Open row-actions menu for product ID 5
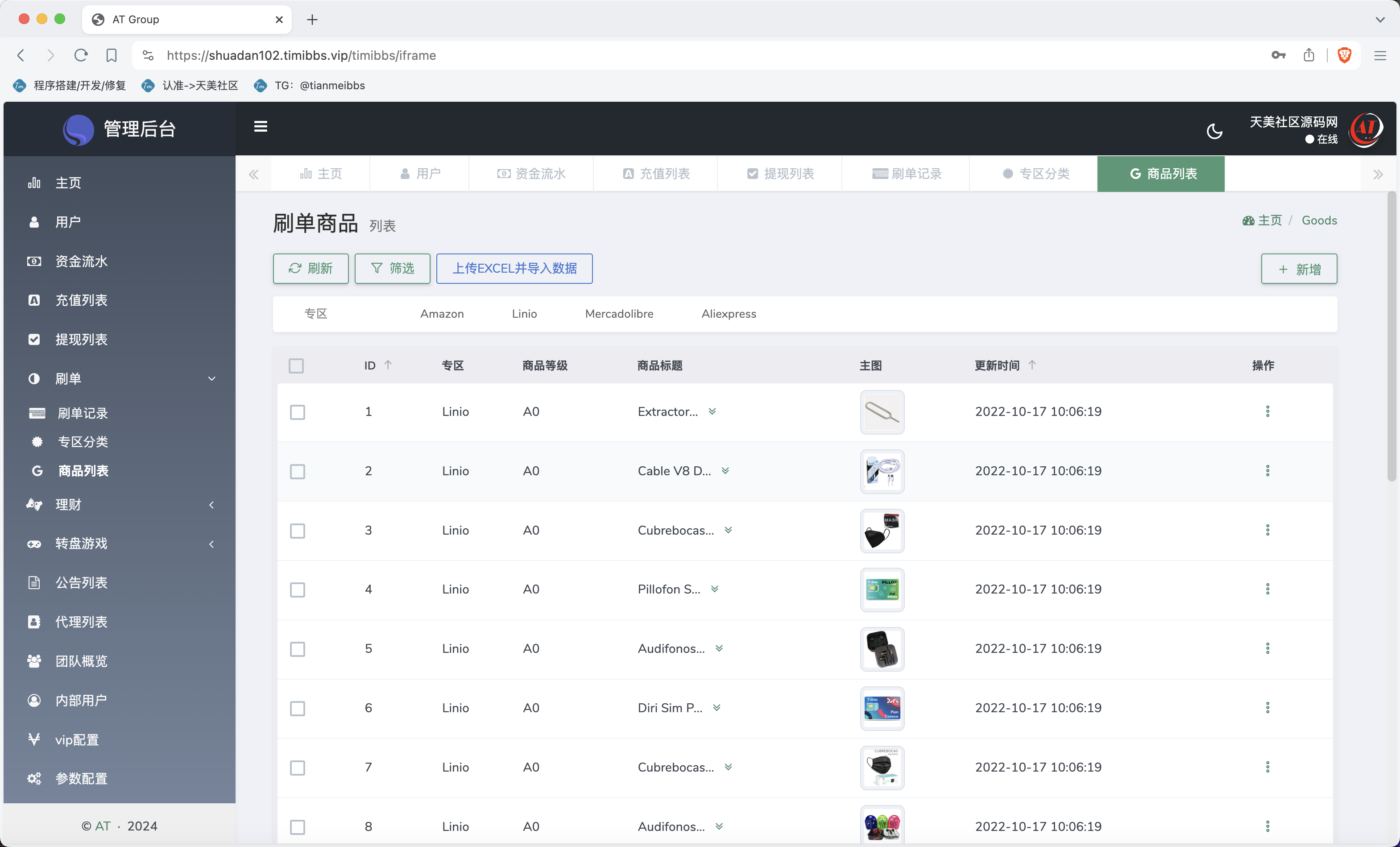Screen dimensions: 1400x847 1267,648
